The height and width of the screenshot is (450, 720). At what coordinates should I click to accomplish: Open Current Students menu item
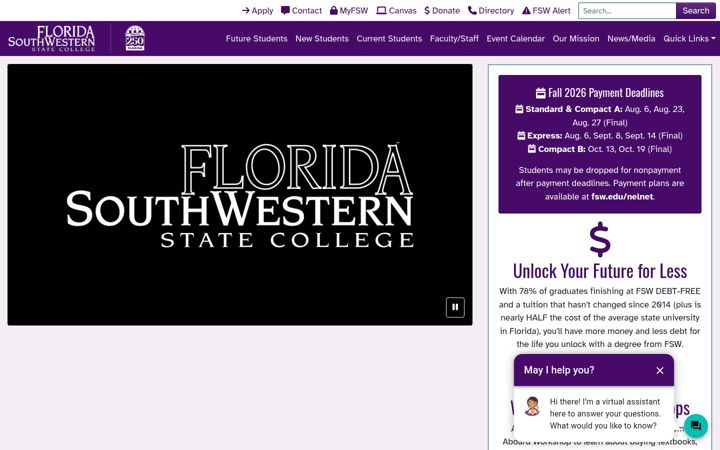tap(389, 39)
